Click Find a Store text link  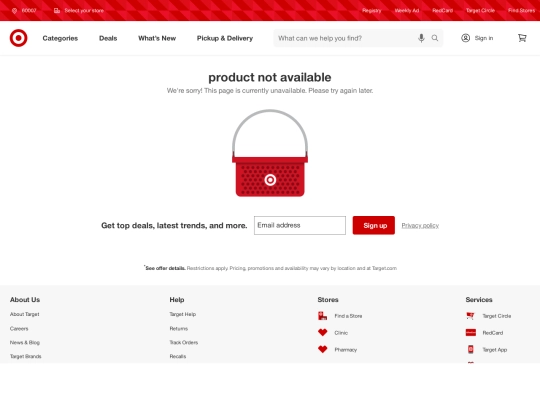pyautogui.click(x=348, y=316)
